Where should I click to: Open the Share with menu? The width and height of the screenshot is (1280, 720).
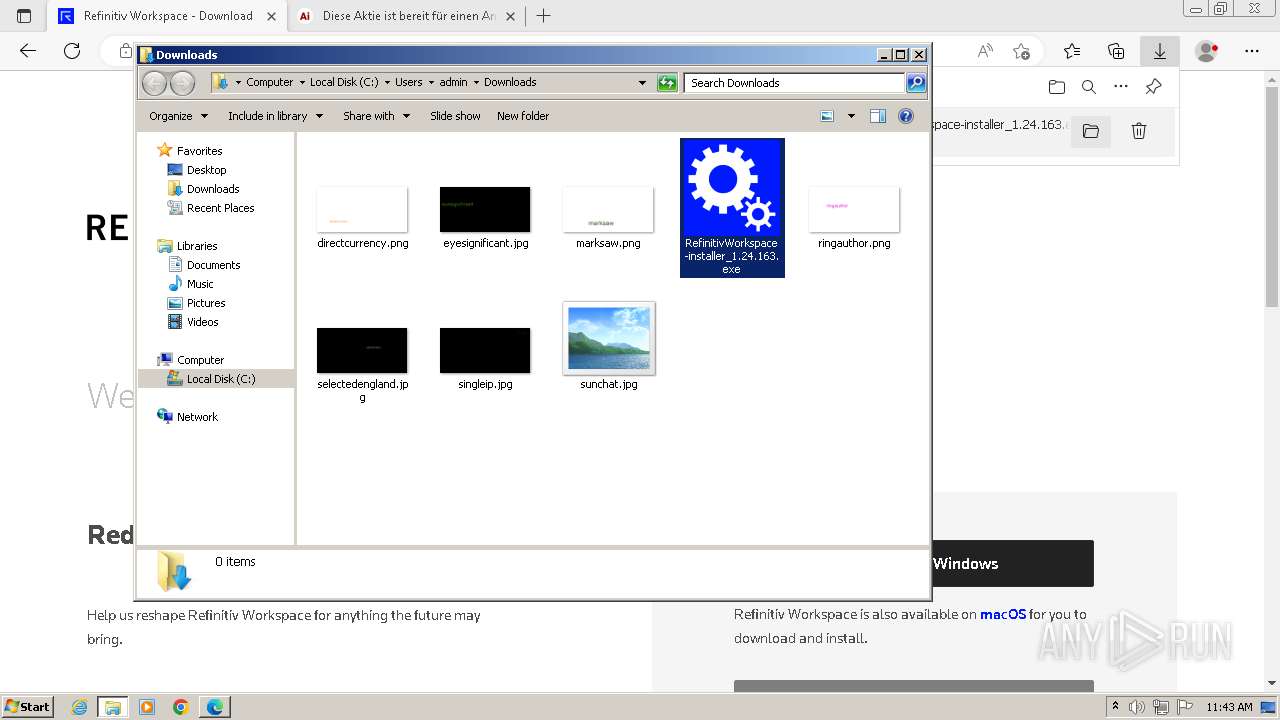pyautogui.click(x=376, y=116)
